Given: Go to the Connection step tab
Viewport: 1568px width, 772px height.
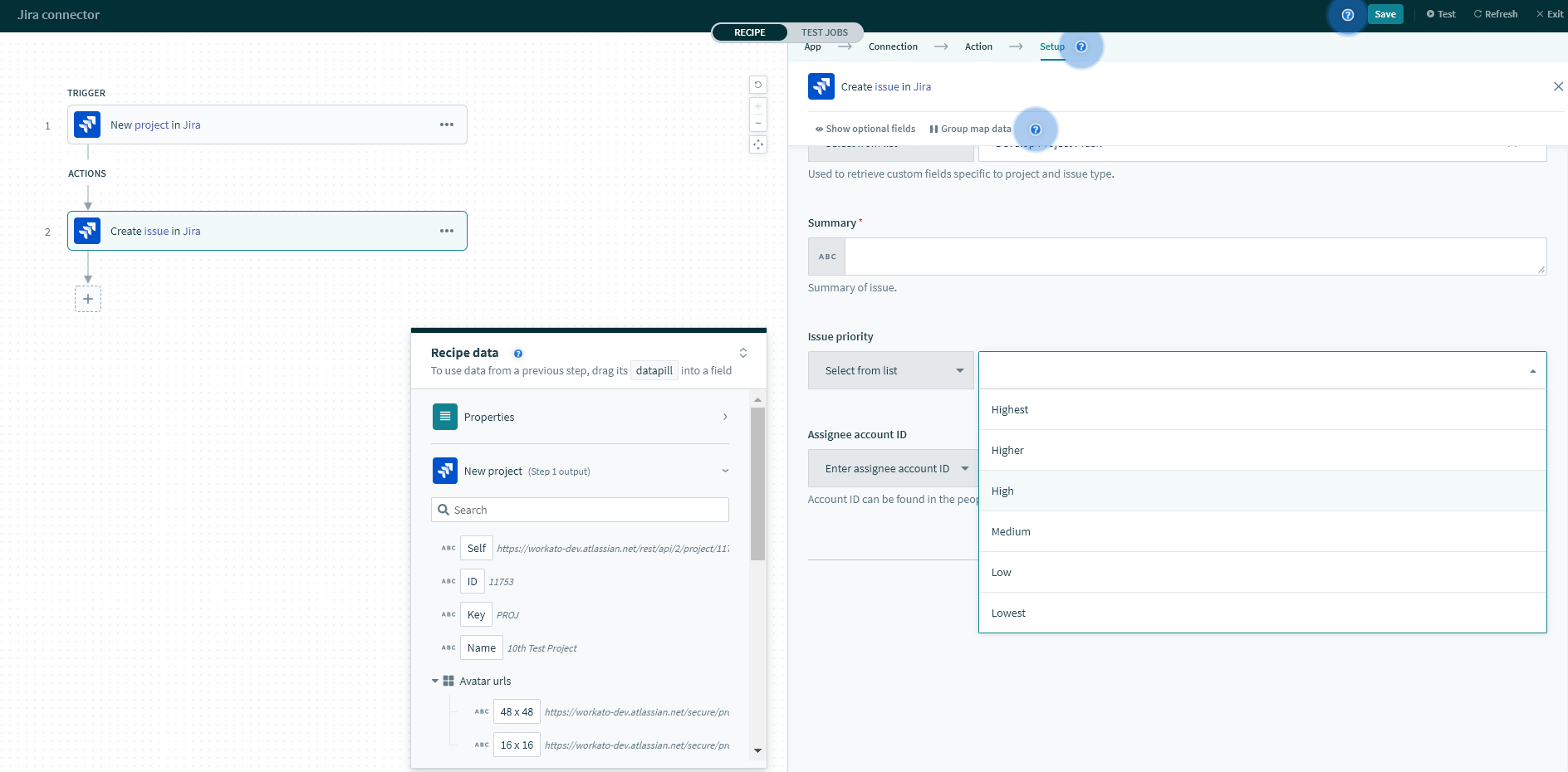Looking at the screenshot, I should (x=893, y=46).
